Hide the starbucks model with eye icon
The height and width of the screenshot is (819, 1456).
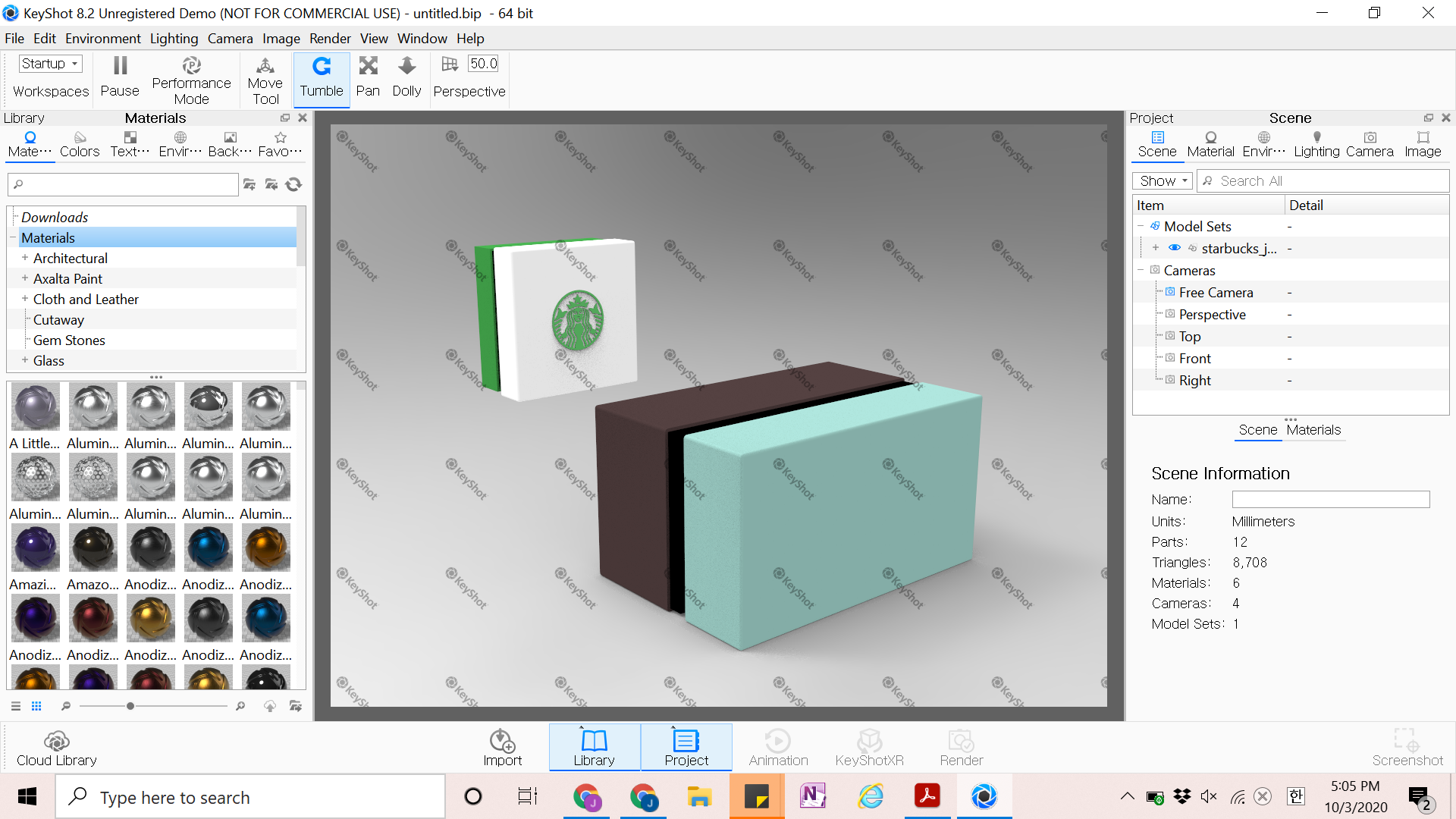point(1174,248)
